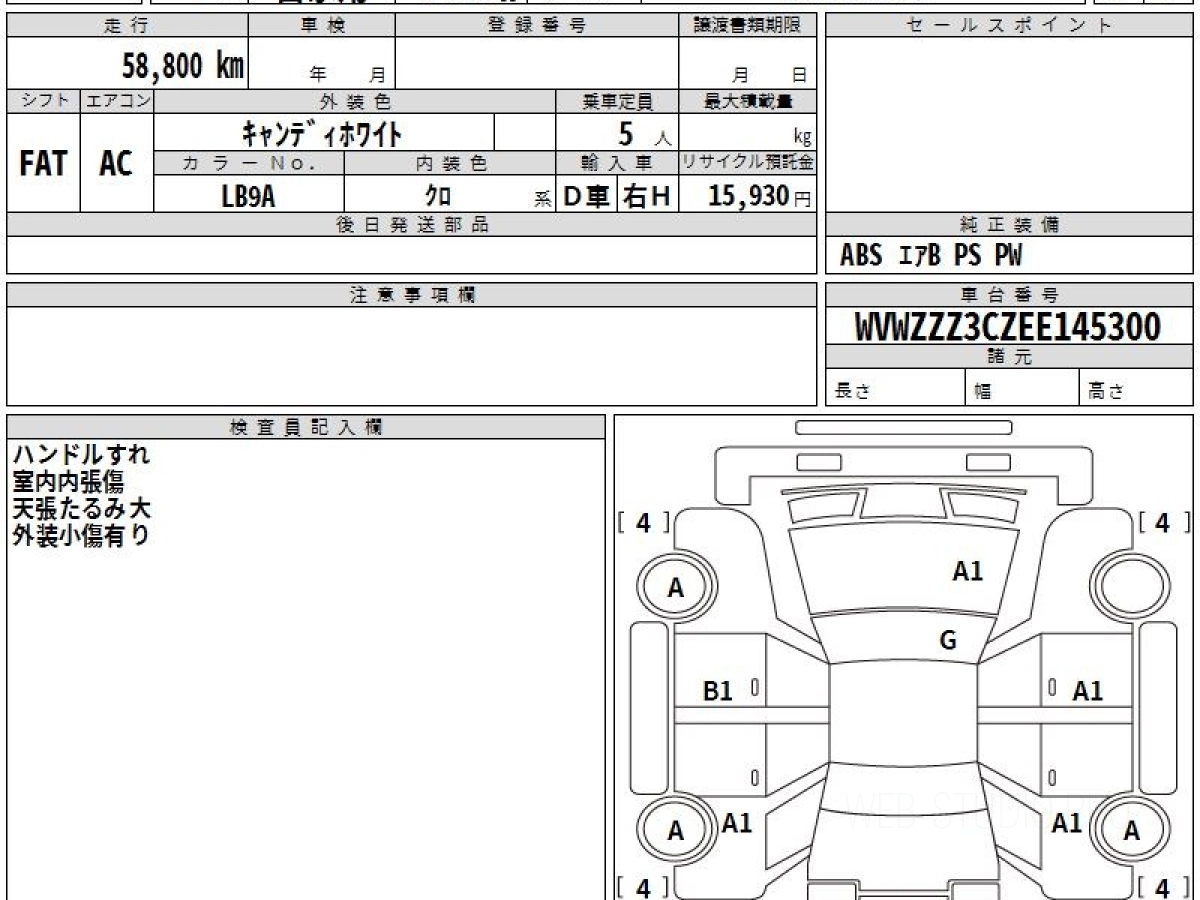Select the 15,930円 recycle deposit amount
Image resolution: width=1200 pixels, height=900 pixels.
click(x=759, y=196)
